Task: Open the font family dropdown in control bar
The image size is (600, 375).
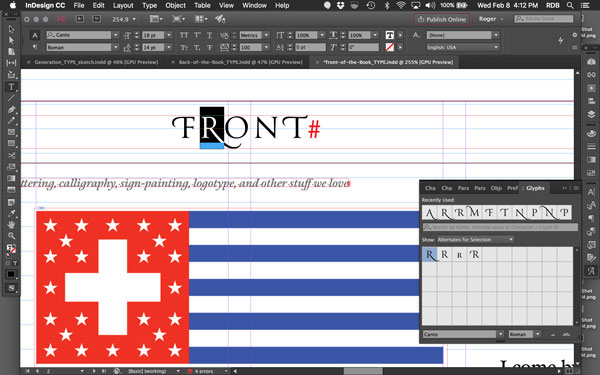Action: 116,35
